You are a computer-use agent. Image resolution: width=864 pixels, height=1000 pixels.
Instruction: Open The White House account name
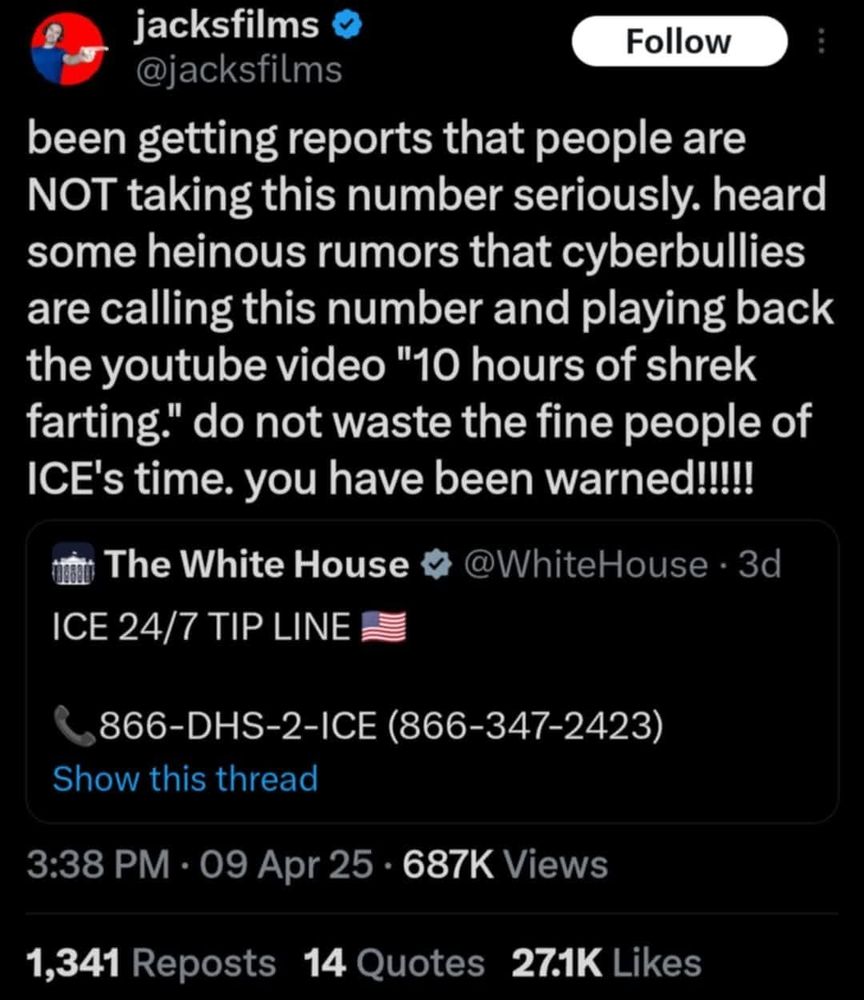[x=257, y=564]
